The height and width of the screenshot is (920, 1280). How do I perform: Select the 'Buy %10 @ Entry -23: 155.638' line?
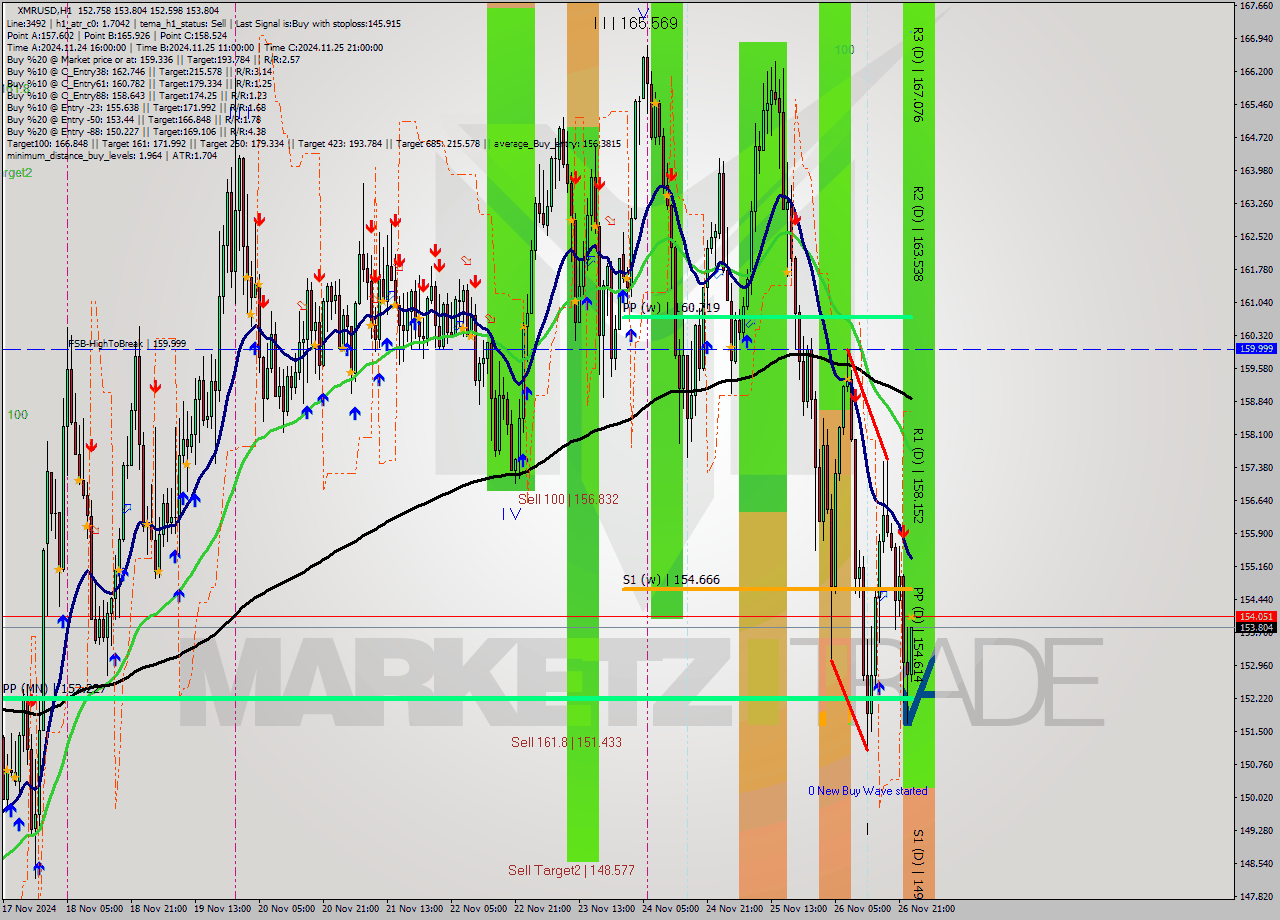pyautogui.click(x=136, y=108)
